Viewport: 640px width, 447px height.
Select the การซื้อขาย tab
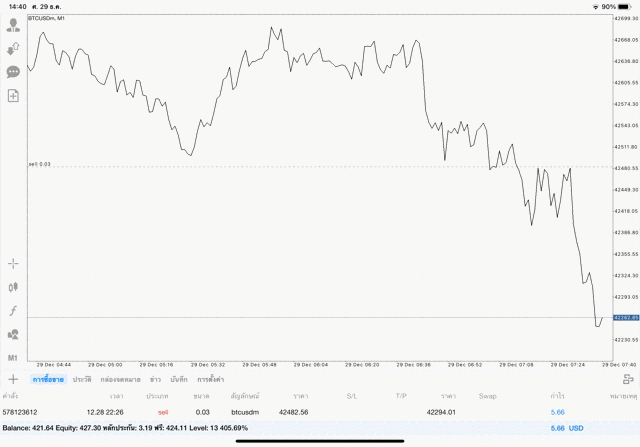pos(48,380)
